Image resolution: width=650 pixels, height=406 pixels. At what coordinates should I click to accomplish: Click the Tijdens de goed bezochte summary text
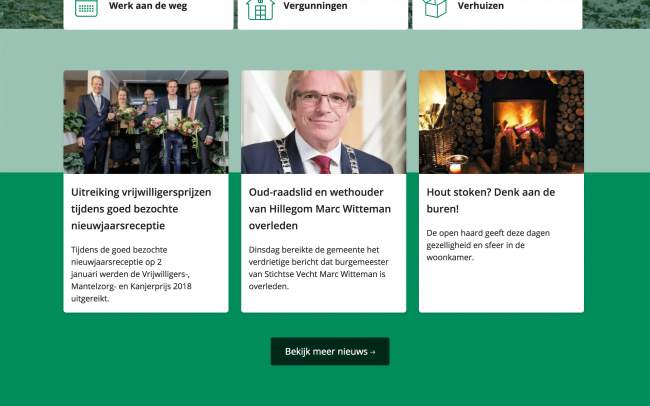[131, 274]
